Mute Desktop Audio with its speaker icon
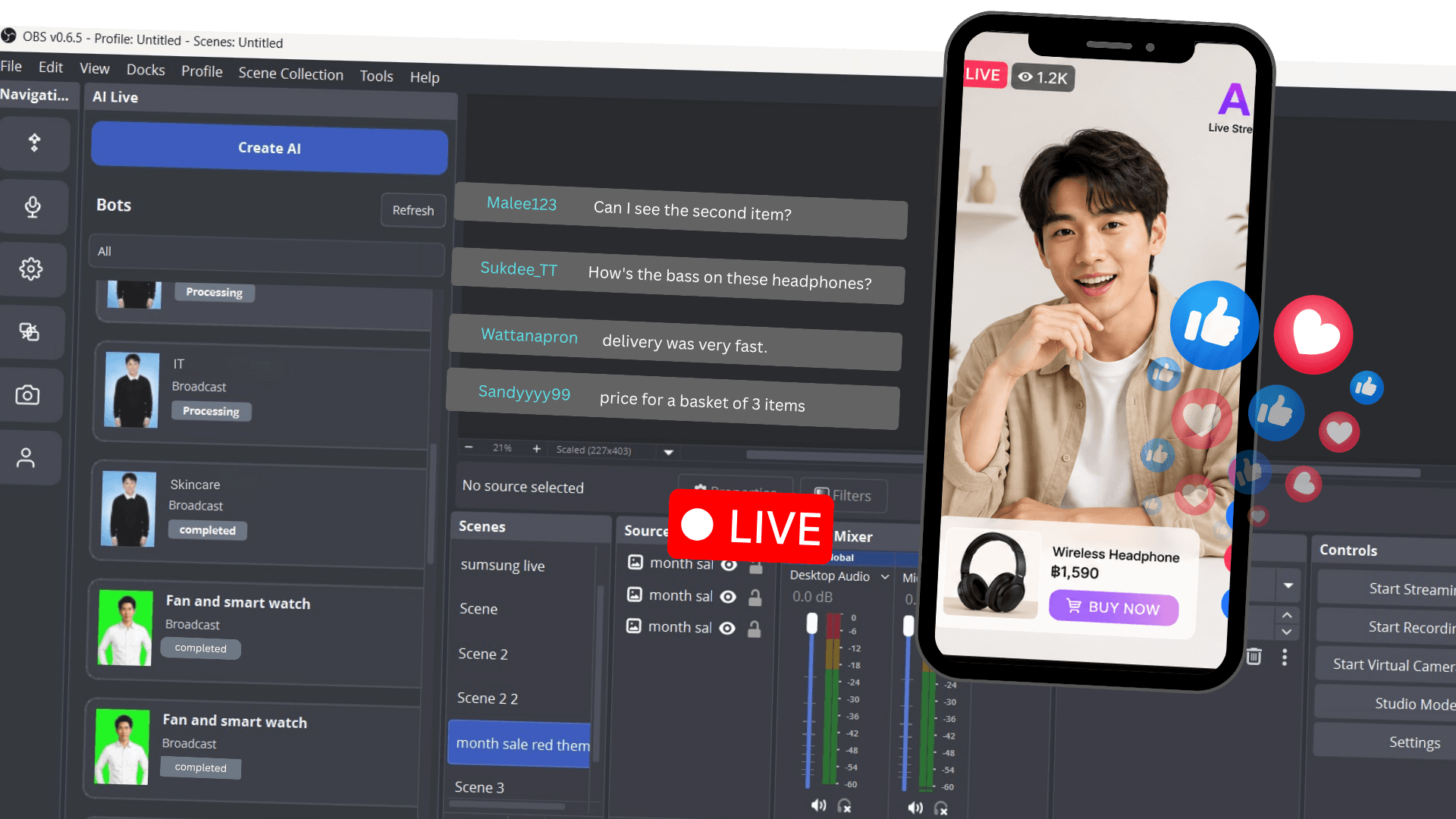The image size is (1456, 819). coord(819,805)
